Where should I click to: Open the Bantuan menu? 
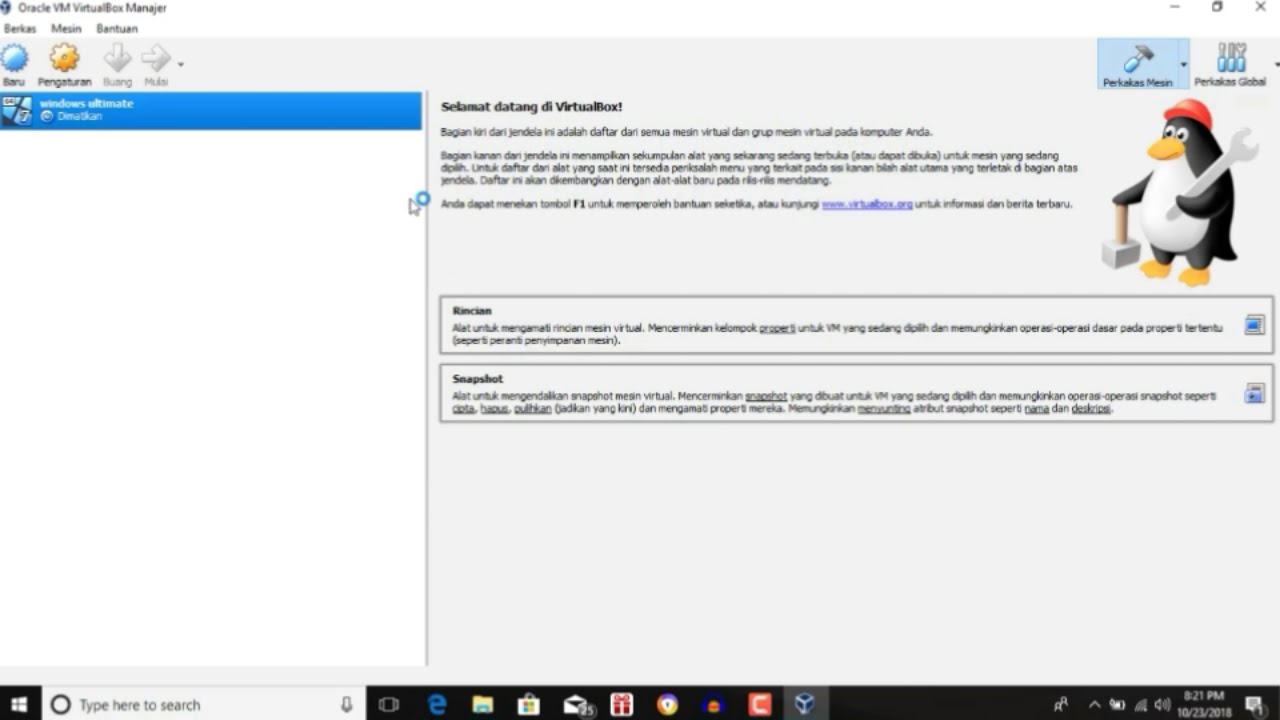(117, 29)
